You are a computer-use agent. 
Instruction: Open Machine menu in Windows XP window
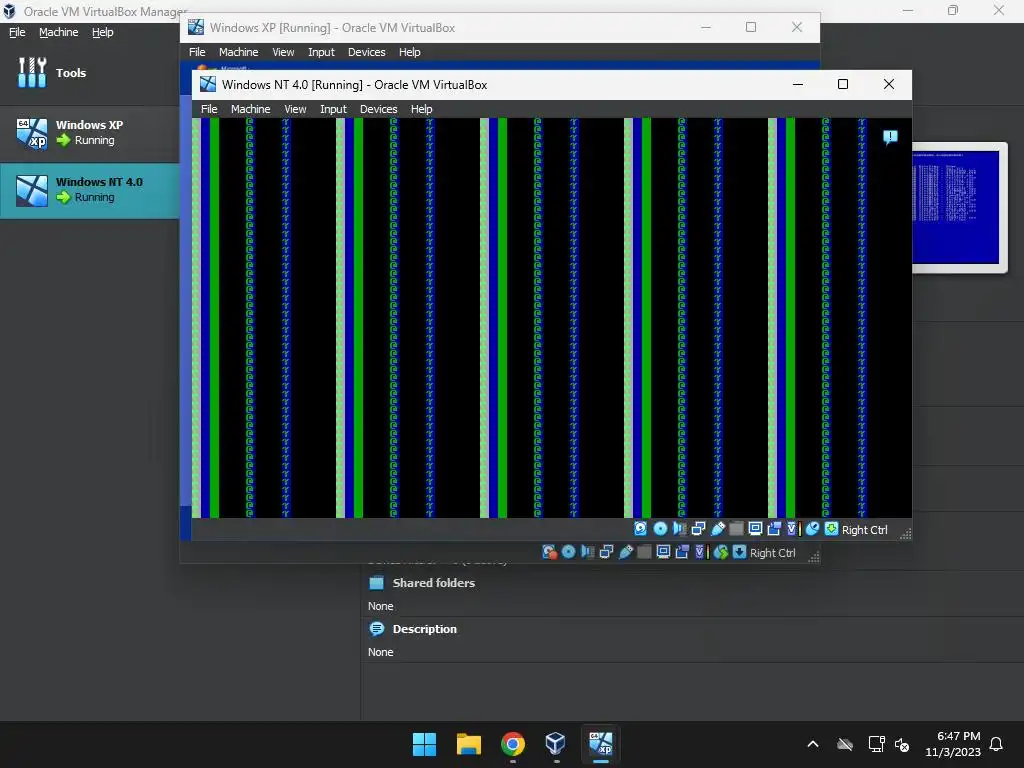(238, 52)
